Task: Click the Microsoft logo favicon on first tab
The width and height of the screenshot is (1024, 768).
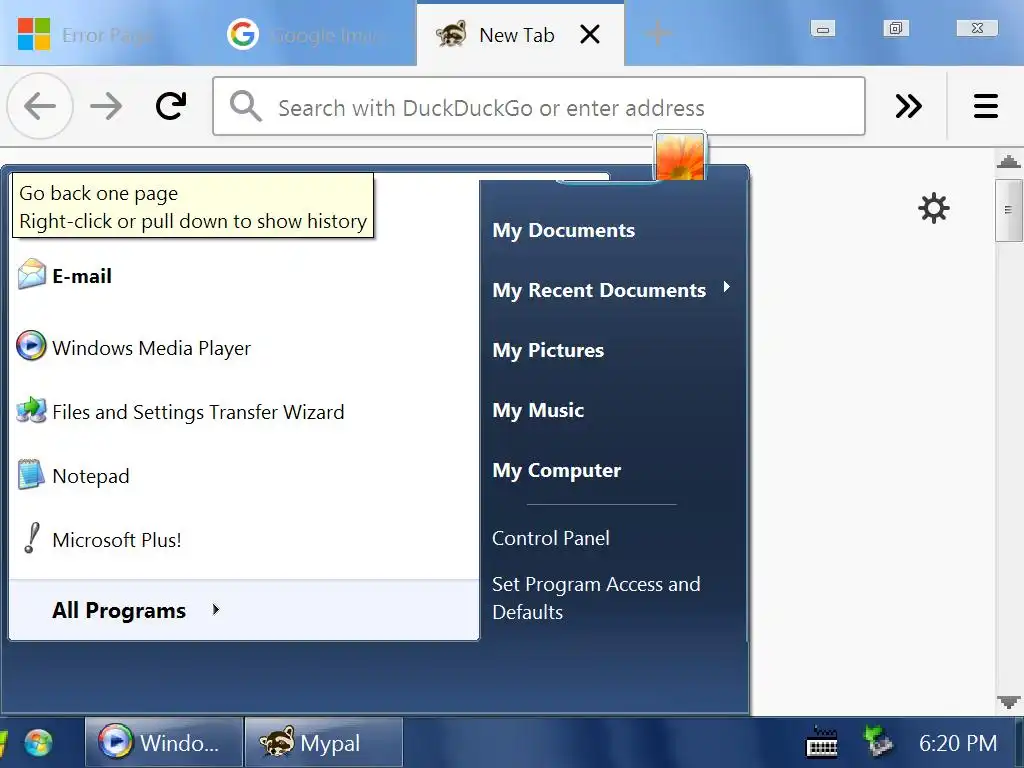Action: [x=34, y=34]
